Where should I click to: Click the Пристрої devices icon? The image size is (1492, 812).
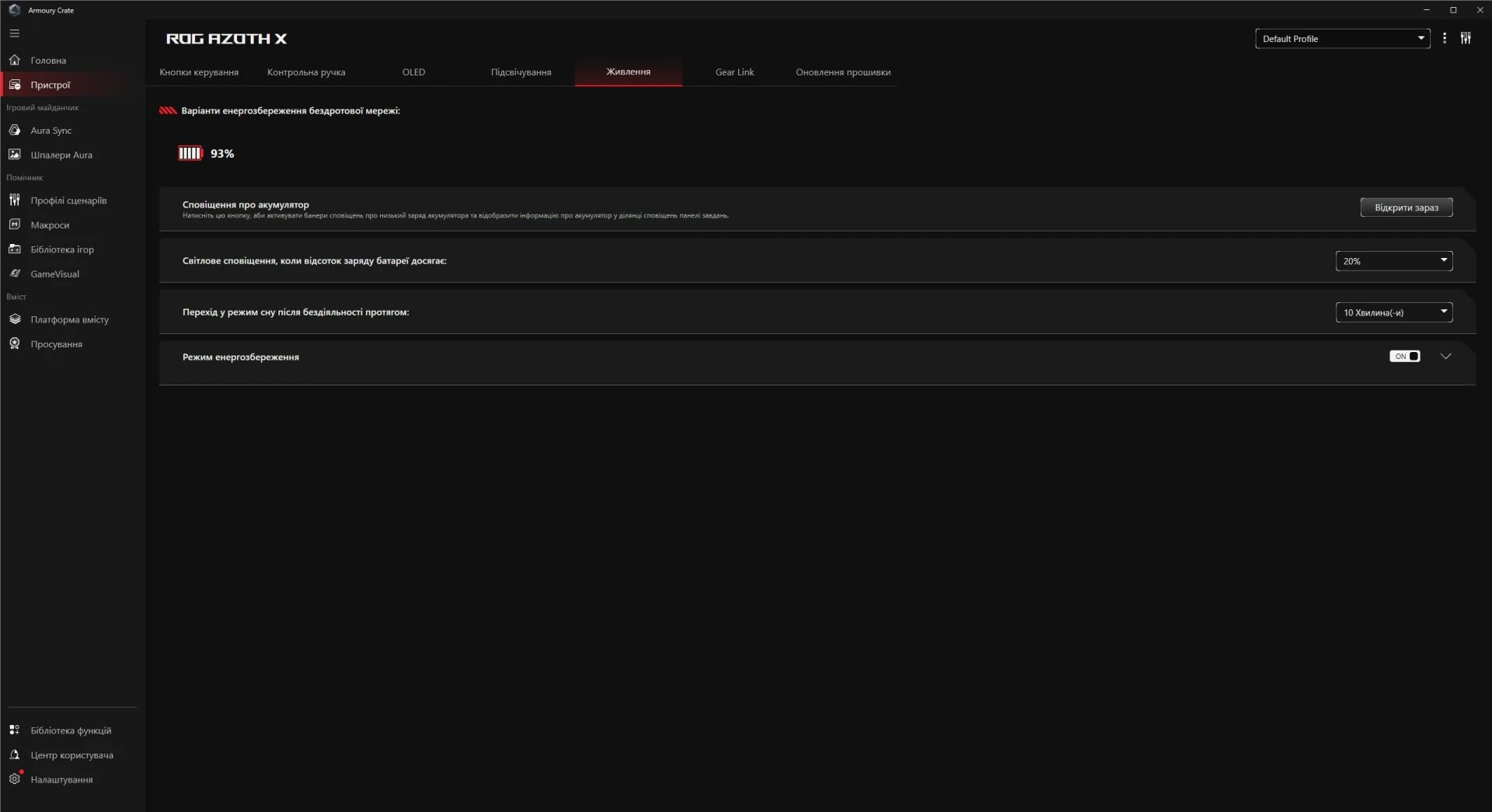pos(15,85)
